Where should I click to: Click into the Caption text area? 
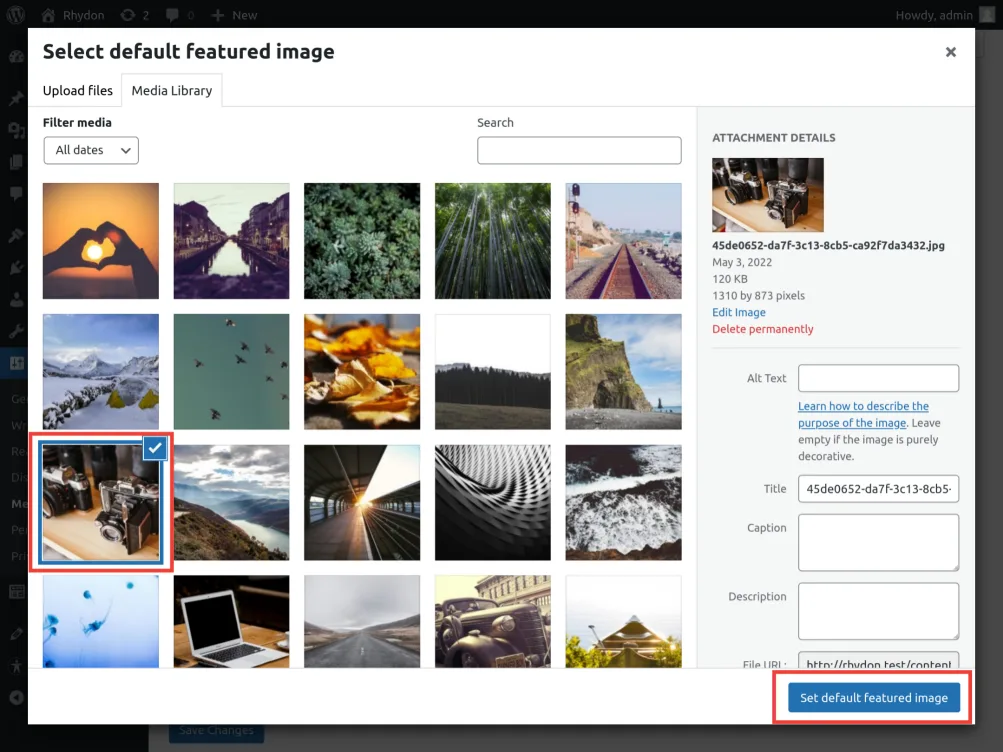tap(878, 542)
